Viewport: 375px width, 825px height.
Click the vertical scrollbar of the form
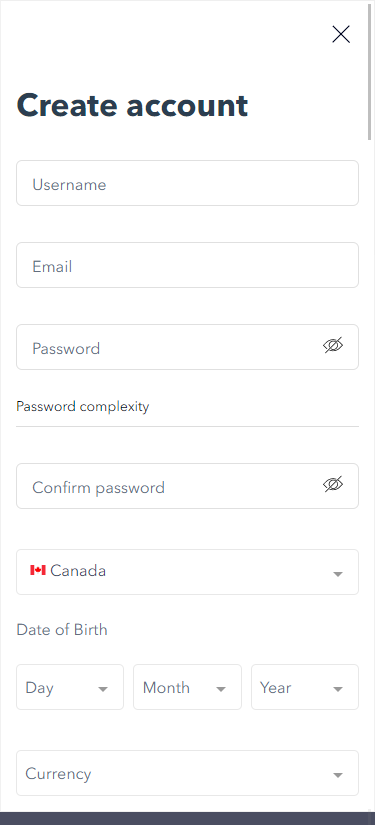371,72
